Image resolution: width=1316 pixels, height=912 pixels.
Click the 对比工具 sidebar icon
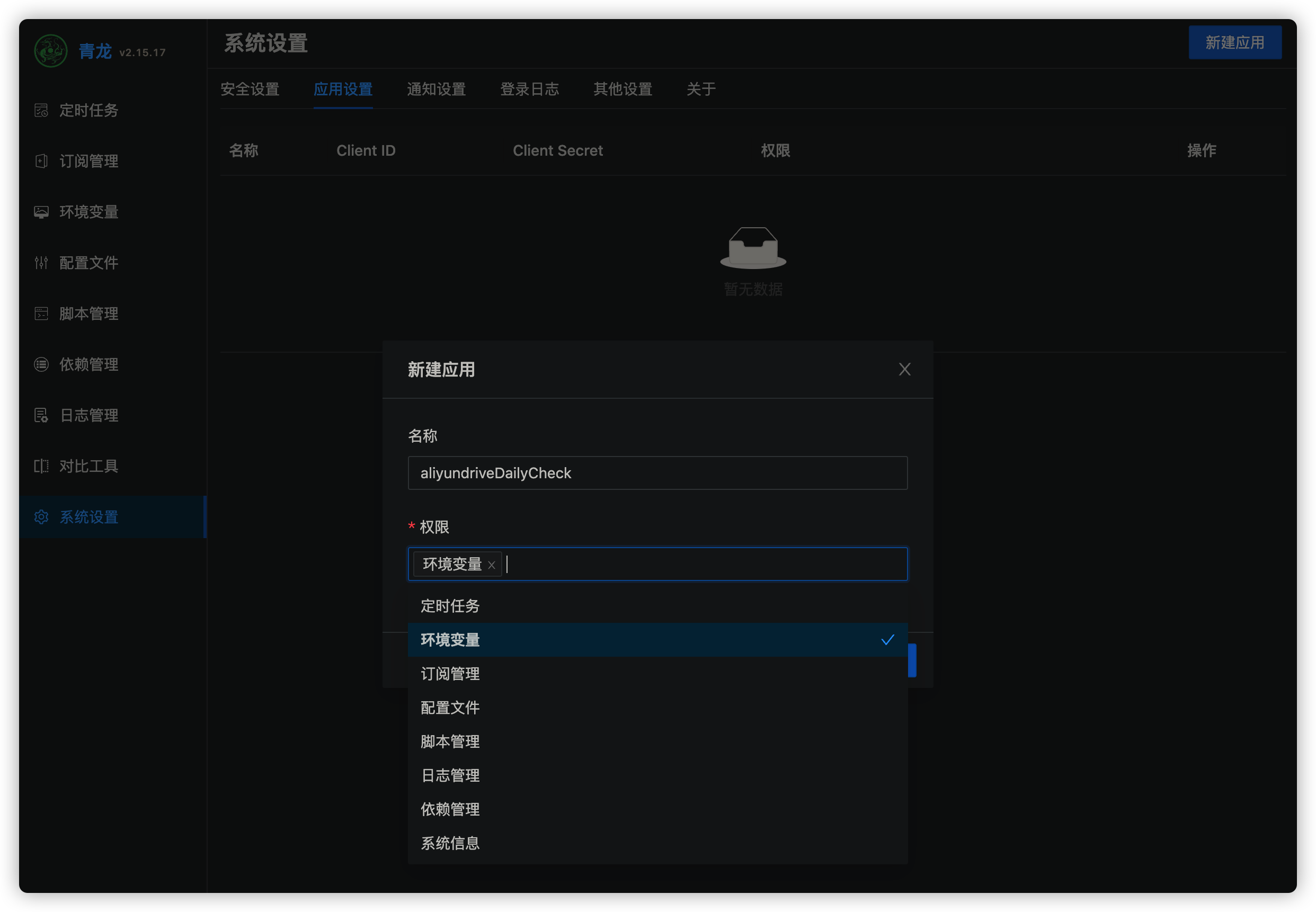41,466
